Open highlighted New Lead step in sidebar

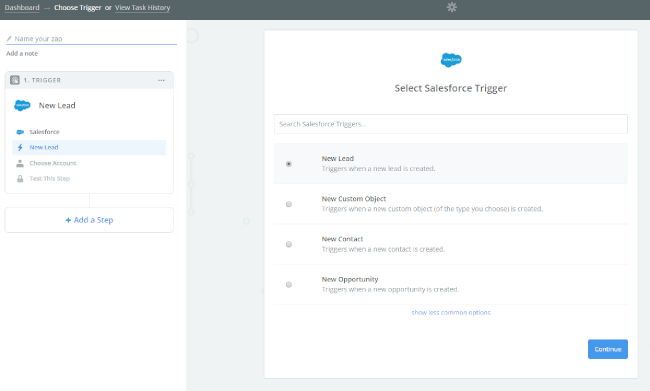pyautogui.click(x=89, y=147)
